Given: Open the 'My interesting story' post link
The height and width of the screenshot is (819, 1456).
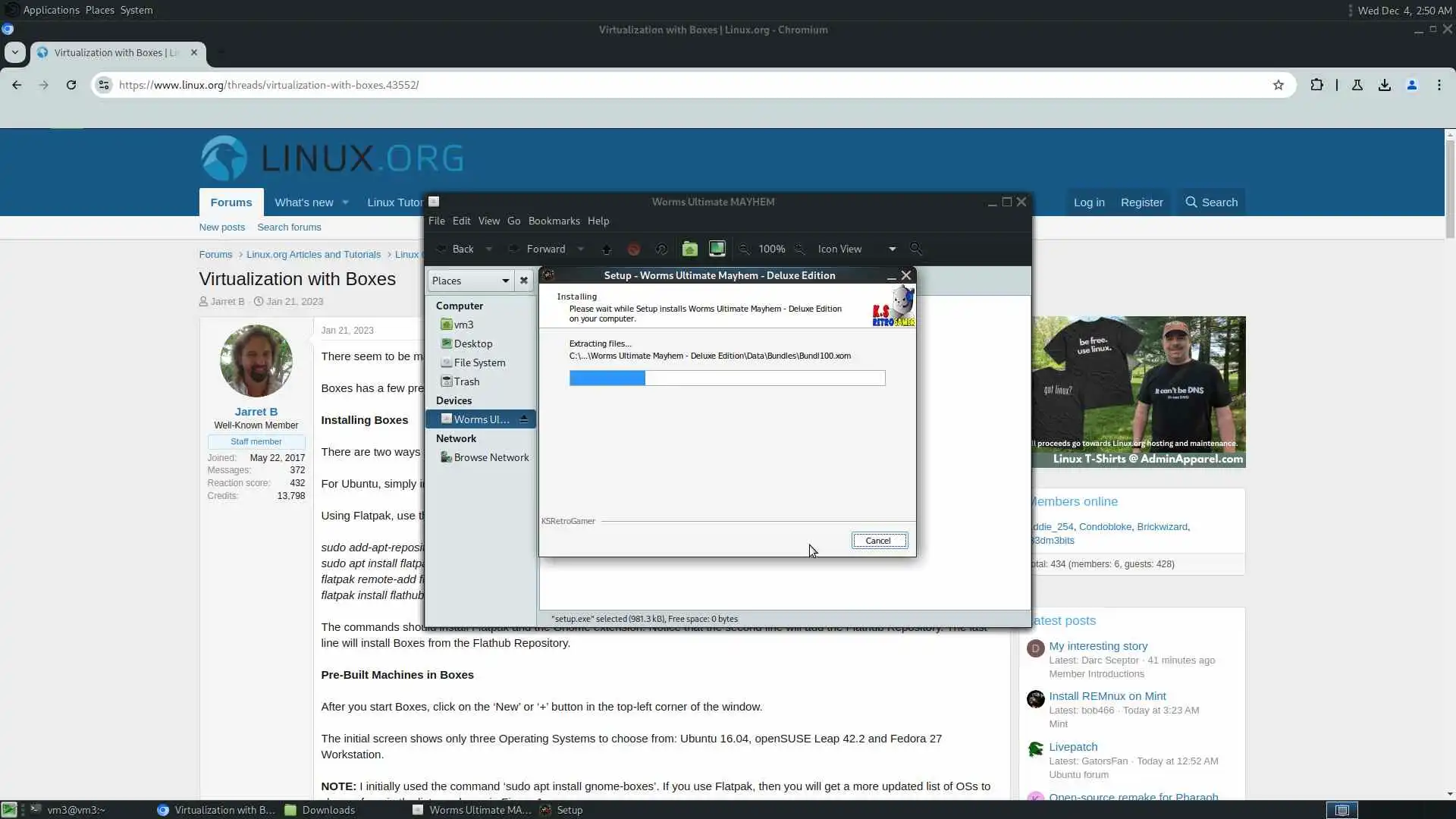Looking at the screenshot, I should 1097,646.
